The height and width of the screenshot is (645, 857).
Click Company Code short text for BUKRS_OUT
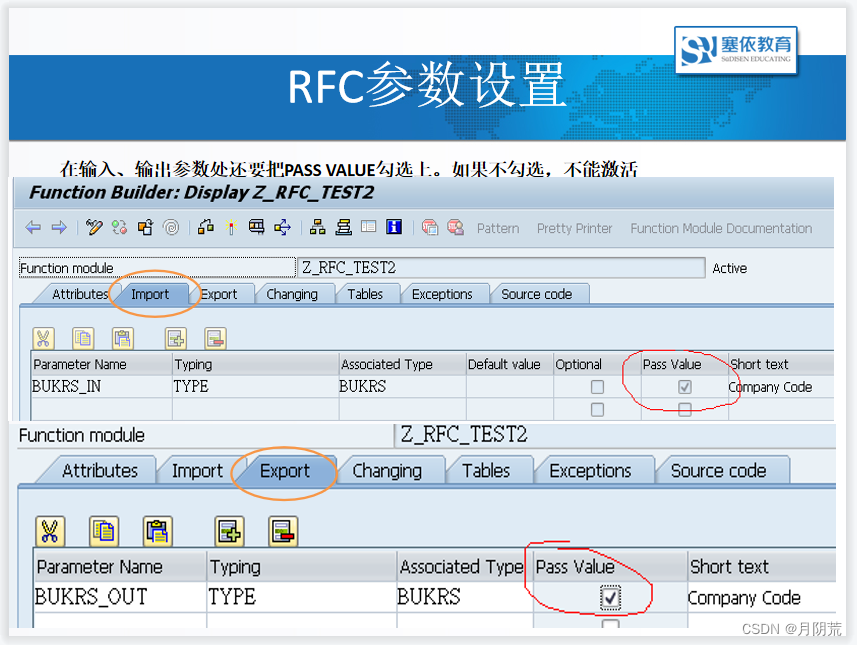(744, 598)
